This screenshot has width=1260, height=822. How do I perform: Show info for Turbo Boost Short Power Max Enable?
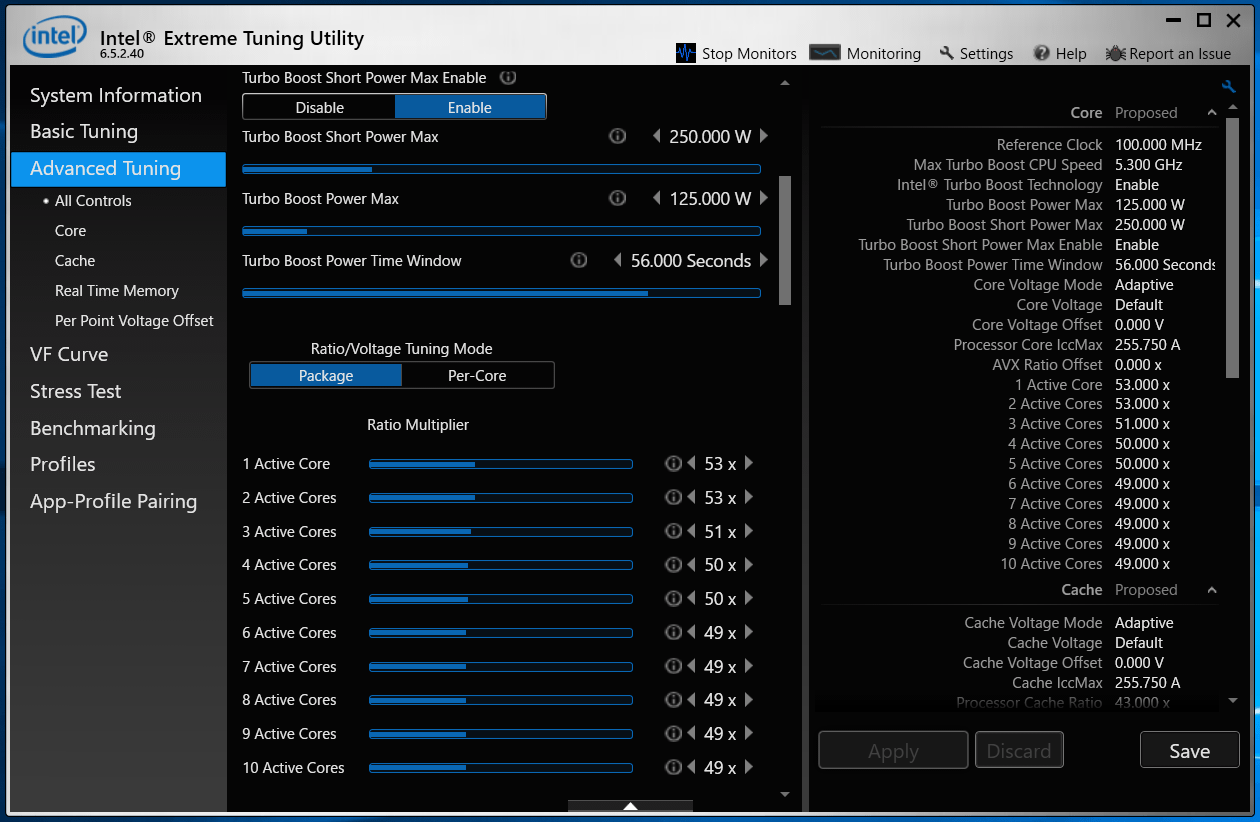pos(508,77)
